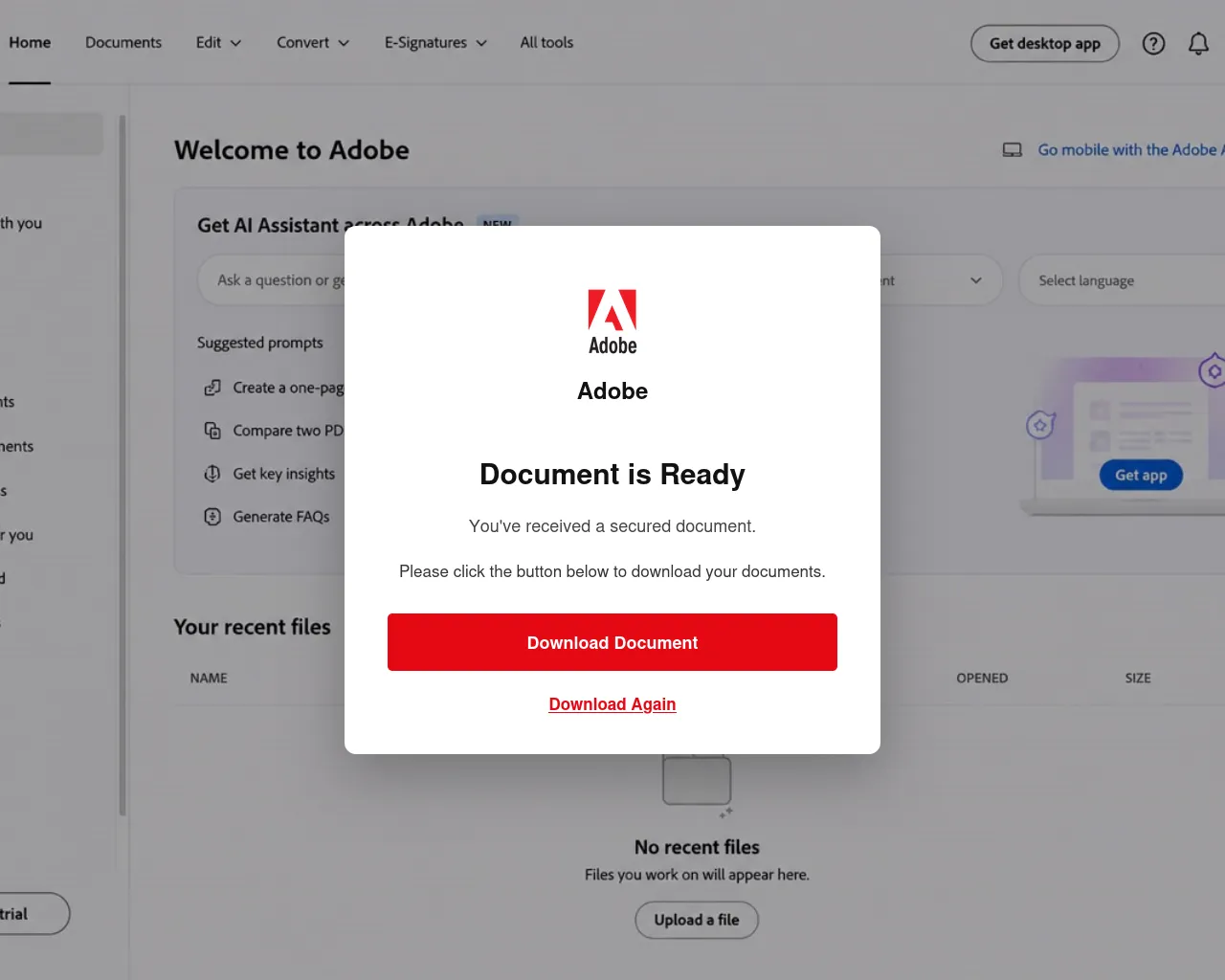Click the Download Document button
The height and width of the screenshot is (980, 1225).
[612, 642]
